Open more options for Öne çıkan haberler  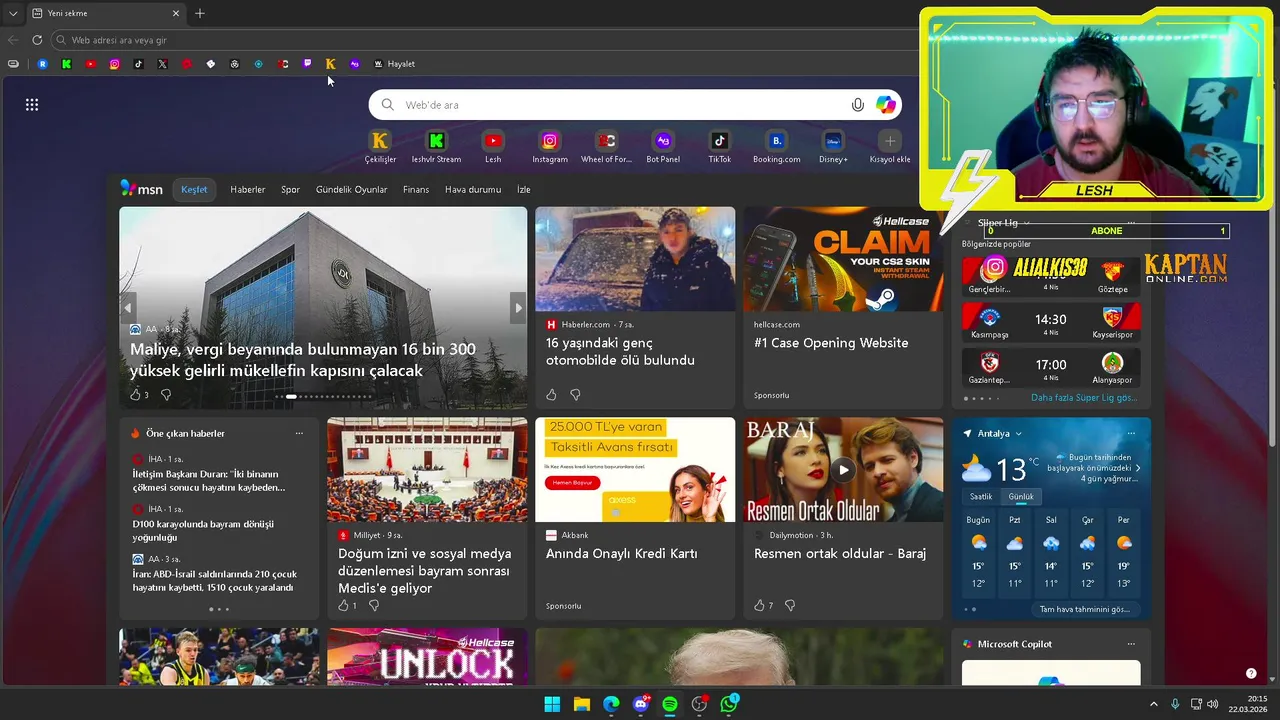pyautogui.click(x=299, y=433)
